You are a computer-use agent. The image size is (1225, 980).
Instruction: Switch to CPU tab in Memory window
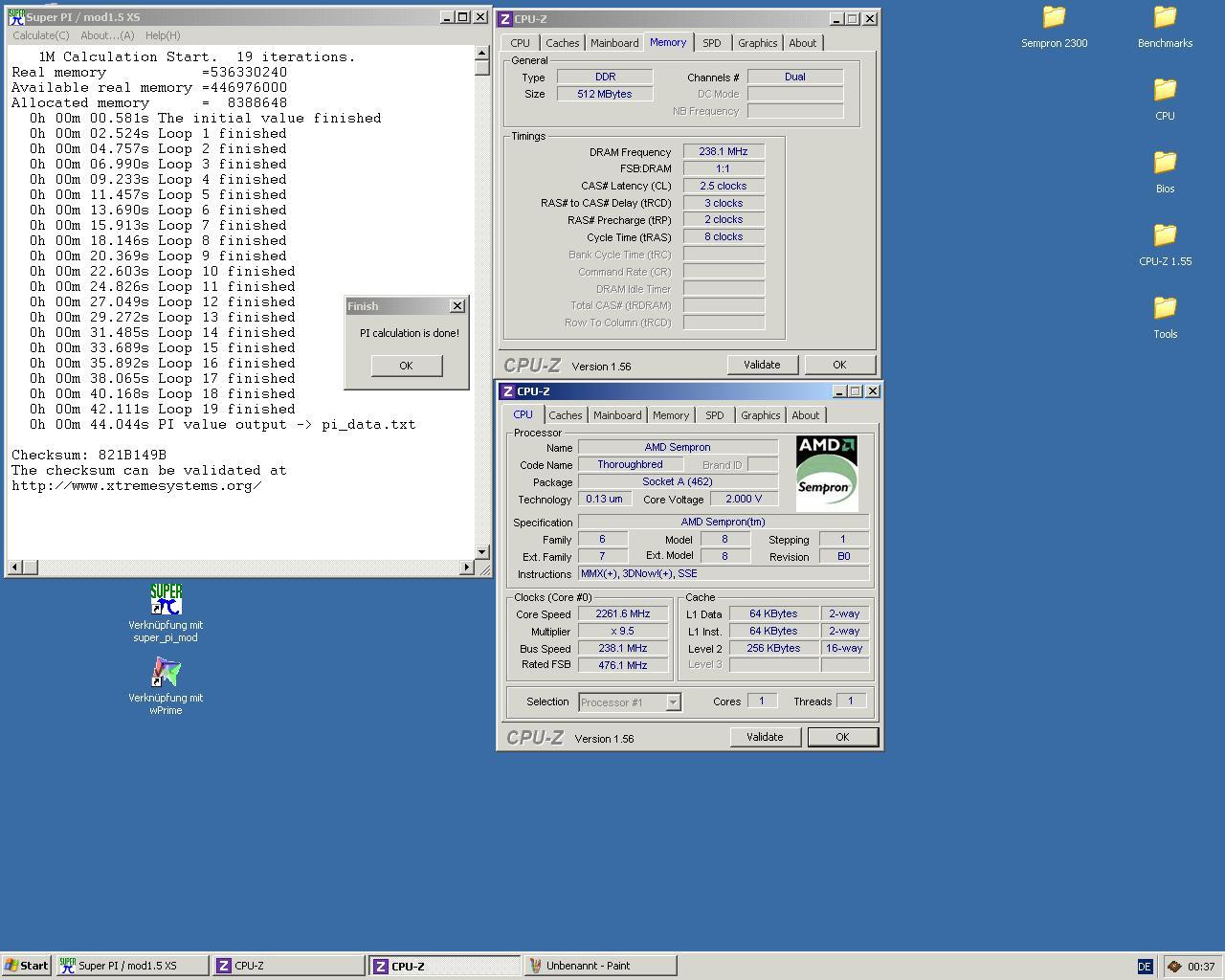coord(520,43)
